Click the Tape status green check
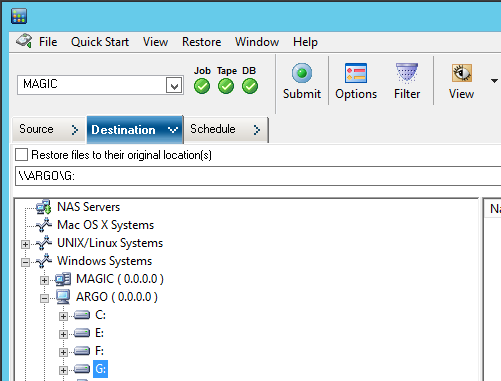The height and width of the screenshot is (381, 501). tap(226, 86)
